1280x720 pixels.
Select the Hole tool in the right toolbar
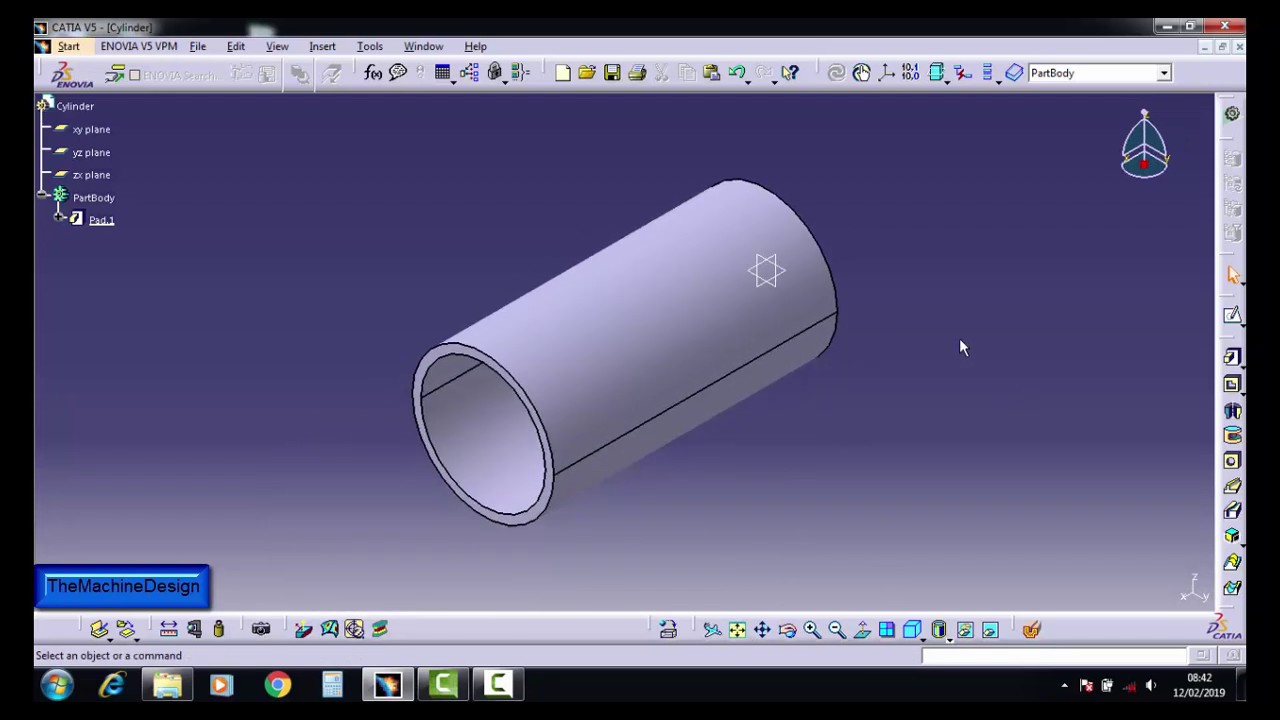tap(1232, 461)
